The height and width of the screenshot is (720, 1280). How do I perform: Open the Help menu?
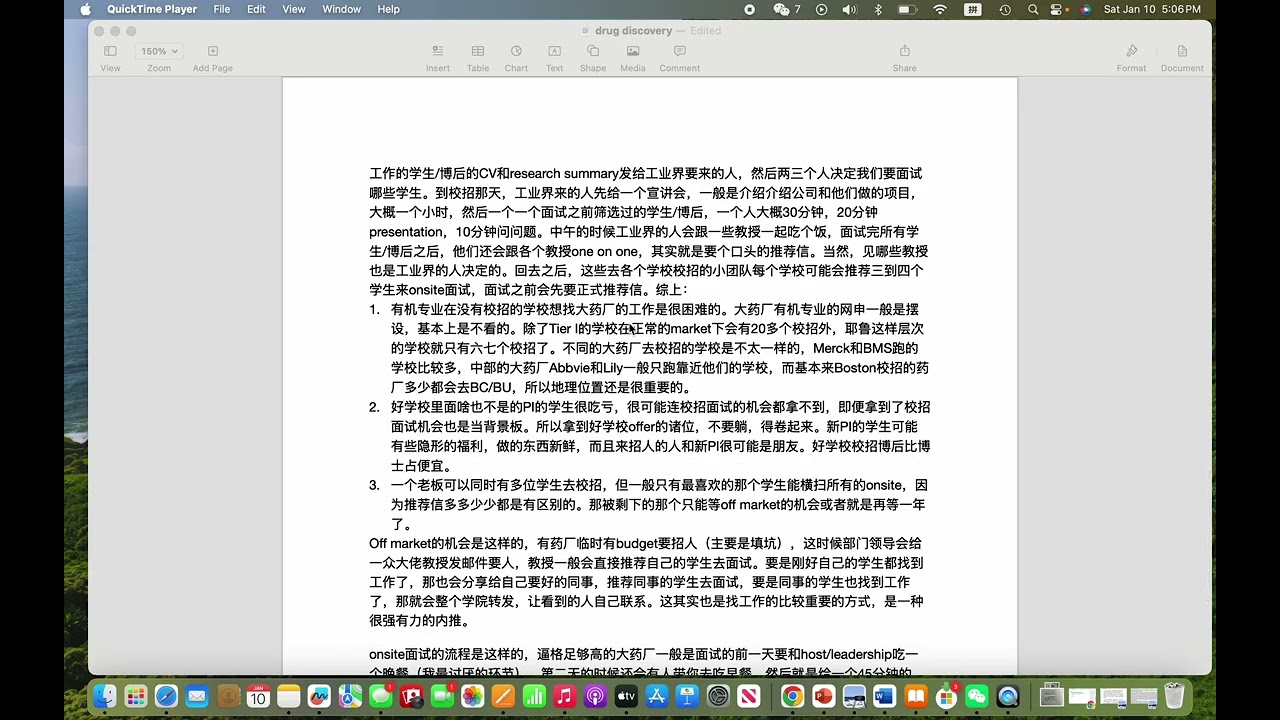point(389,9)
